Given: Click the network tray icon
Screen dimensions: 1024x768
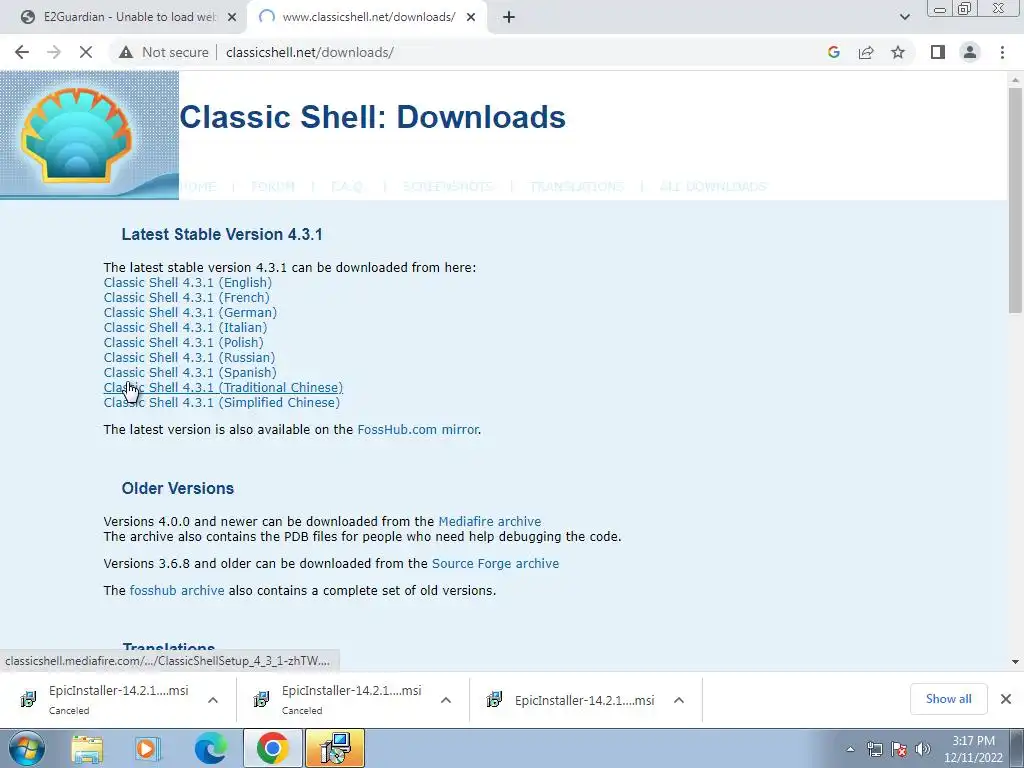Looking at the screenshot, I should [874, 749].
